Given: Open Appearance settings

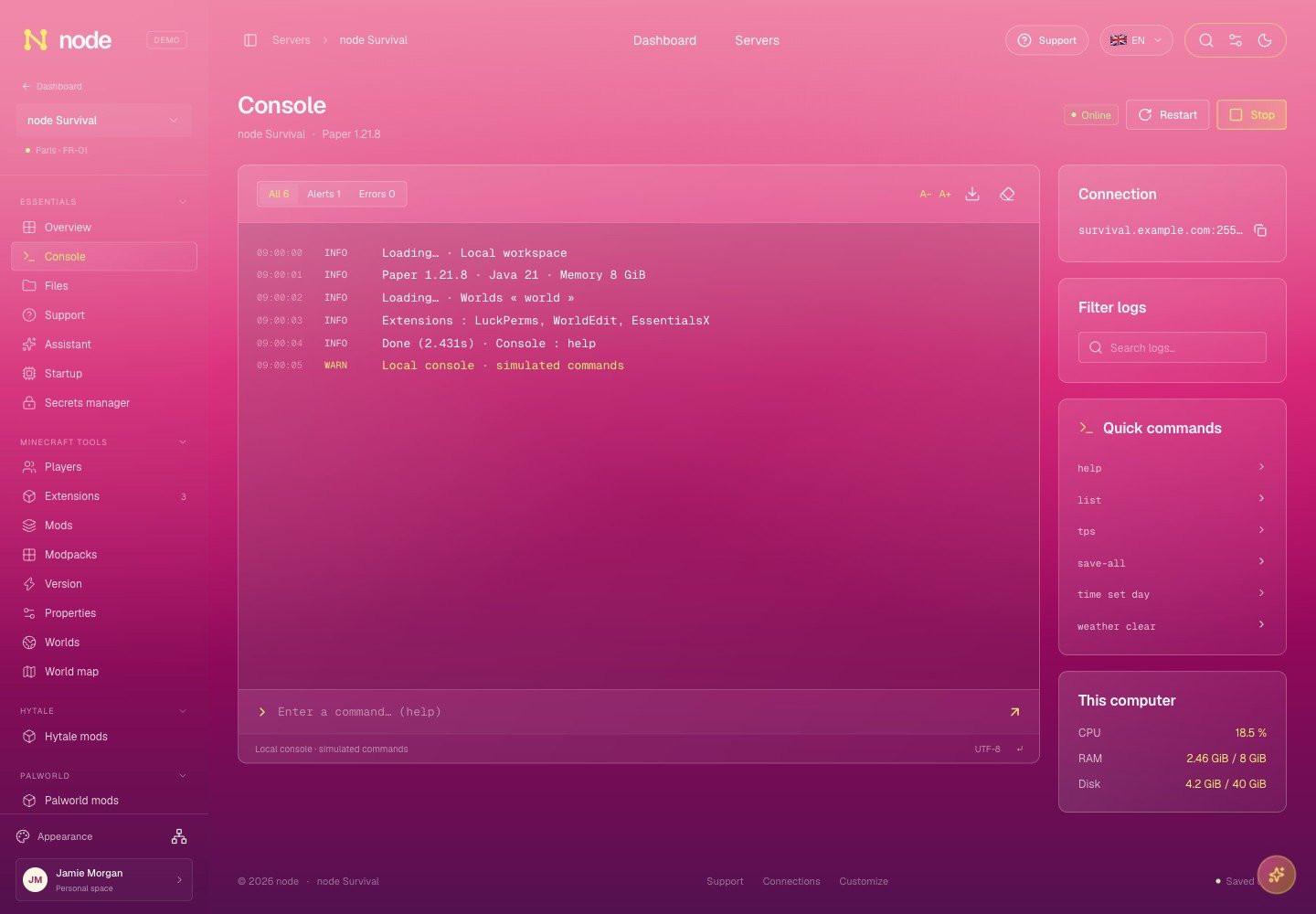Looking at the screenshot, I should (x=55, y=837).
